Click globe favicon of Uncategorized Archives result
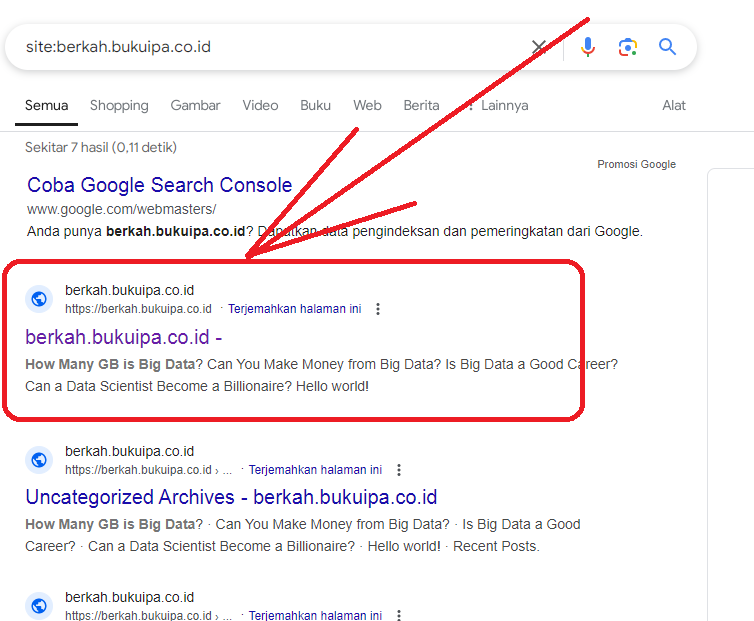Viewport: 754px width, 621px height. (x=39, y=460)
